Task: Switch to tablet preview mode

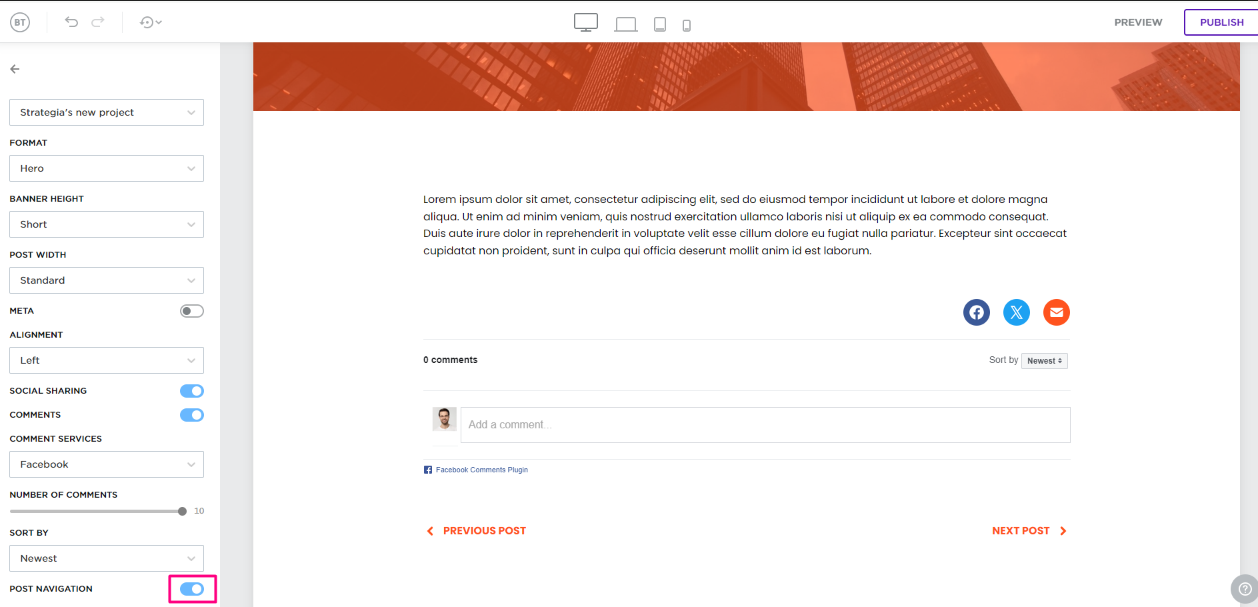Action: [660, 24]
